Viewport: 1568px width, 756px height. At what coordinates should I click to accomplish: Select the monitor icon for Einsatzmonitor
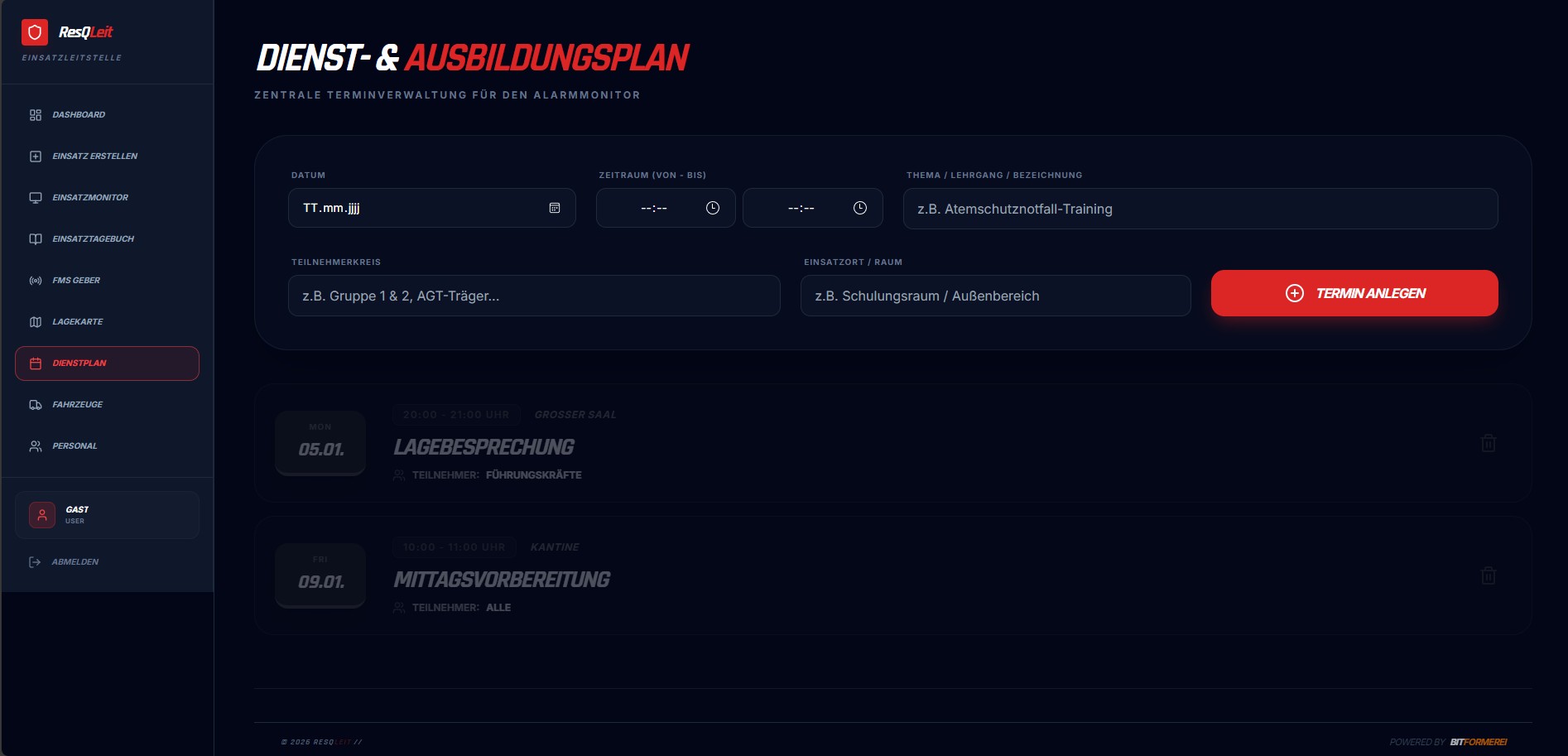35,197
